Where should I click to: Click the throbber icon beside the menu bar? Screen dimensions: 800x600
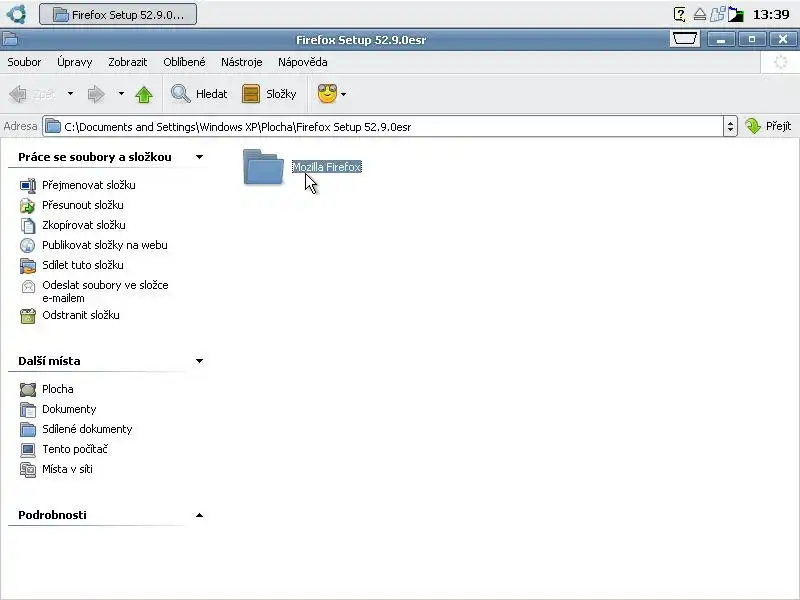coord(780,62)
